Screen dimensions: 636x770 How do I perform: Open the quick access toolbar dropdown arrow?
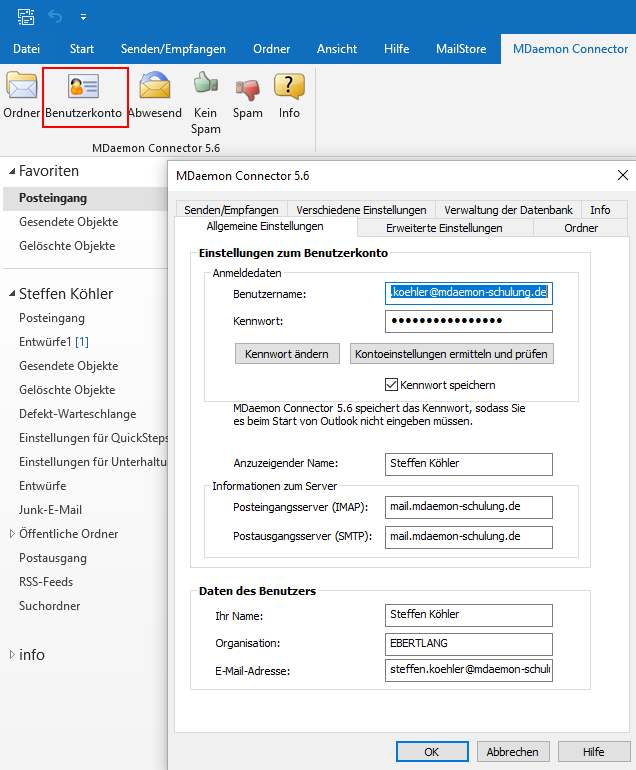[83, 17]
